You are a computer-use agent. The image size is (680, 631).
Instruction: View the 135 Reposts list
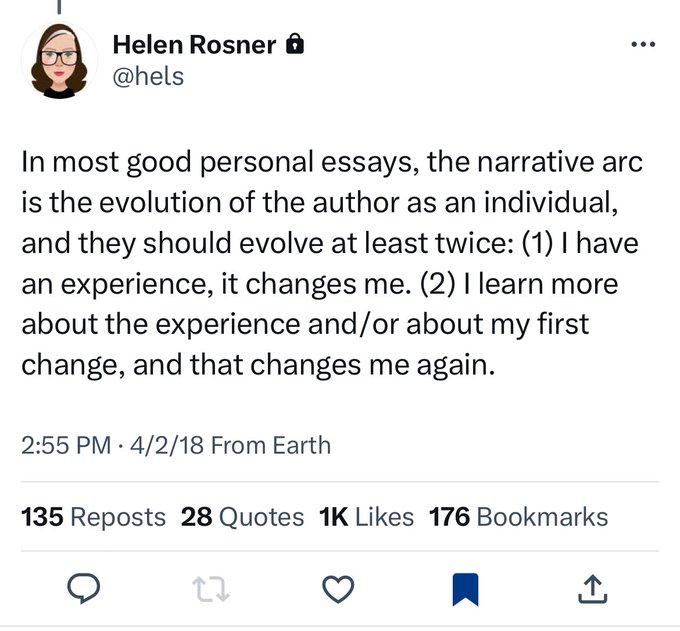click(x=93, y=517)
